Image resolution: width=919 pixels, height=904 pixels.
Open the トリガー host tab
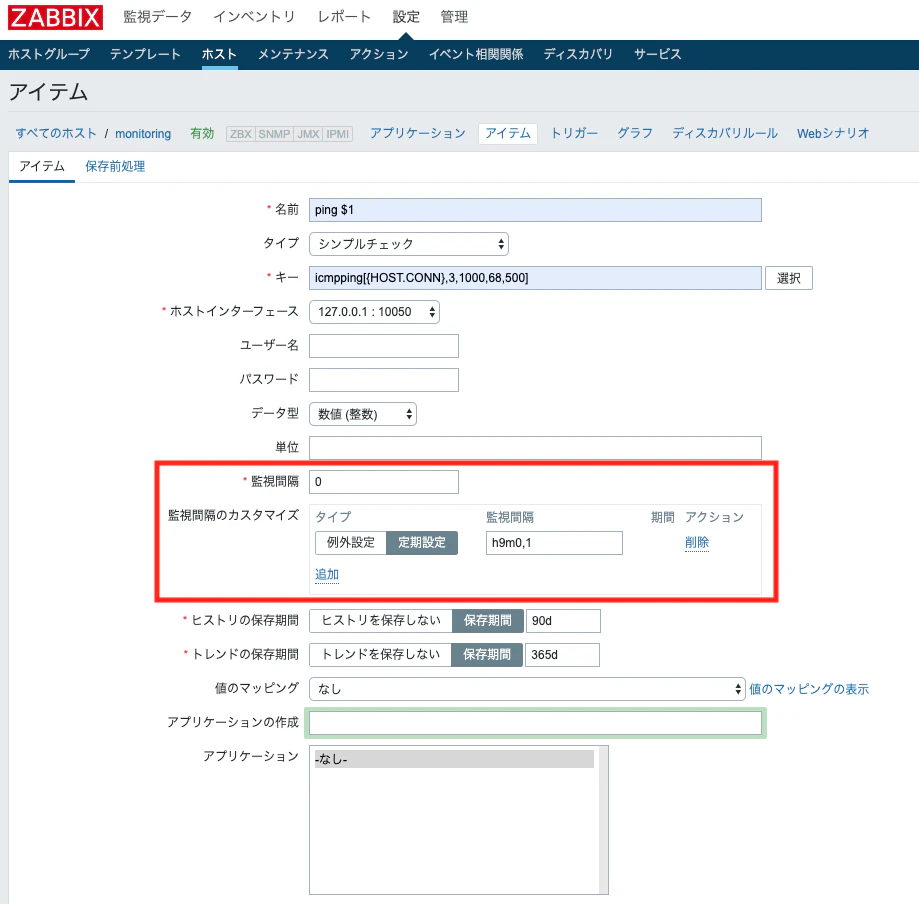tap(574, 134)
